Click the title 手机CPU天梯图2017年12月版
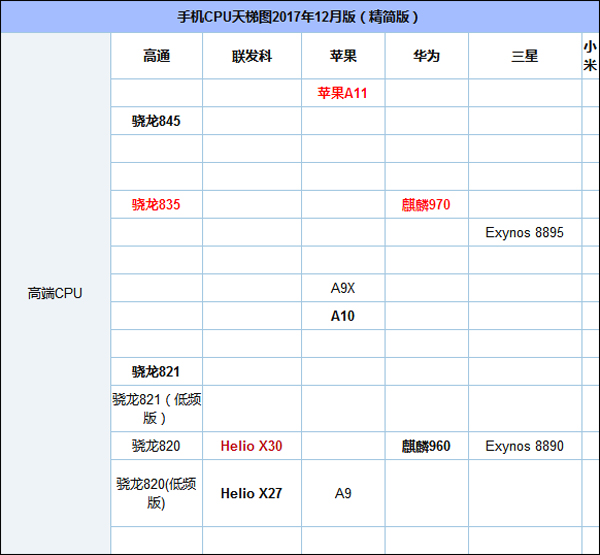Image resolution: width=600 pixels, height=555 pixels. pos(298,17)
